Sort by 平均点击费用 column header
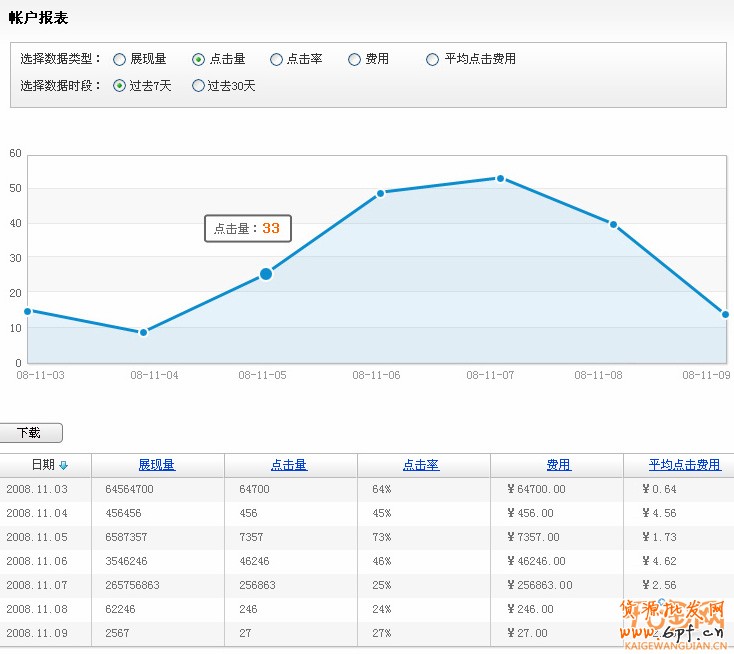Image resolution: width=734 pixels, height=654 pixels. tap(684, 465)
